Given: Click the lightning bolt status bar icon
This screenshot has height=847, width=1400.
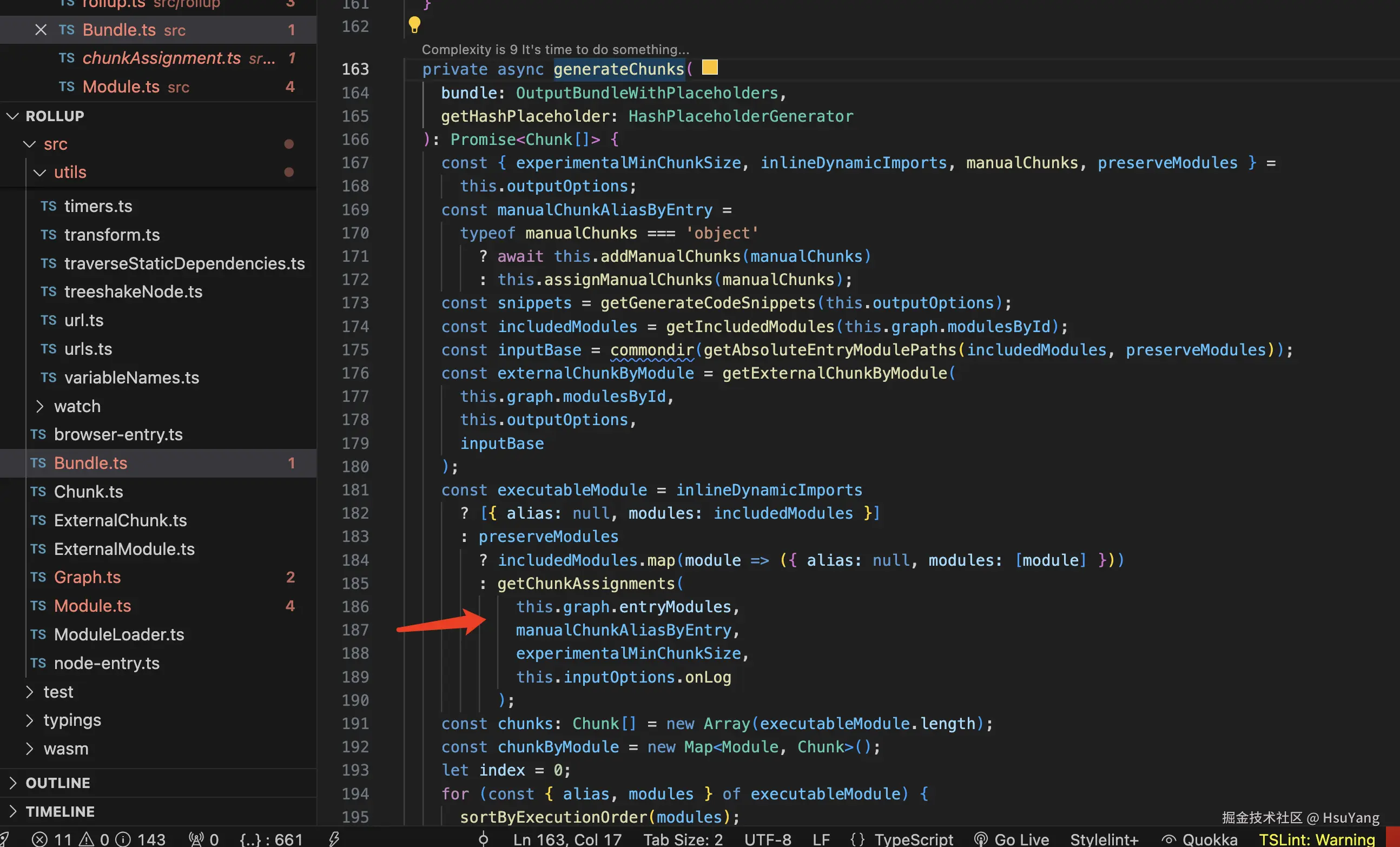Looking at the screenshot, I should point(334,838).
